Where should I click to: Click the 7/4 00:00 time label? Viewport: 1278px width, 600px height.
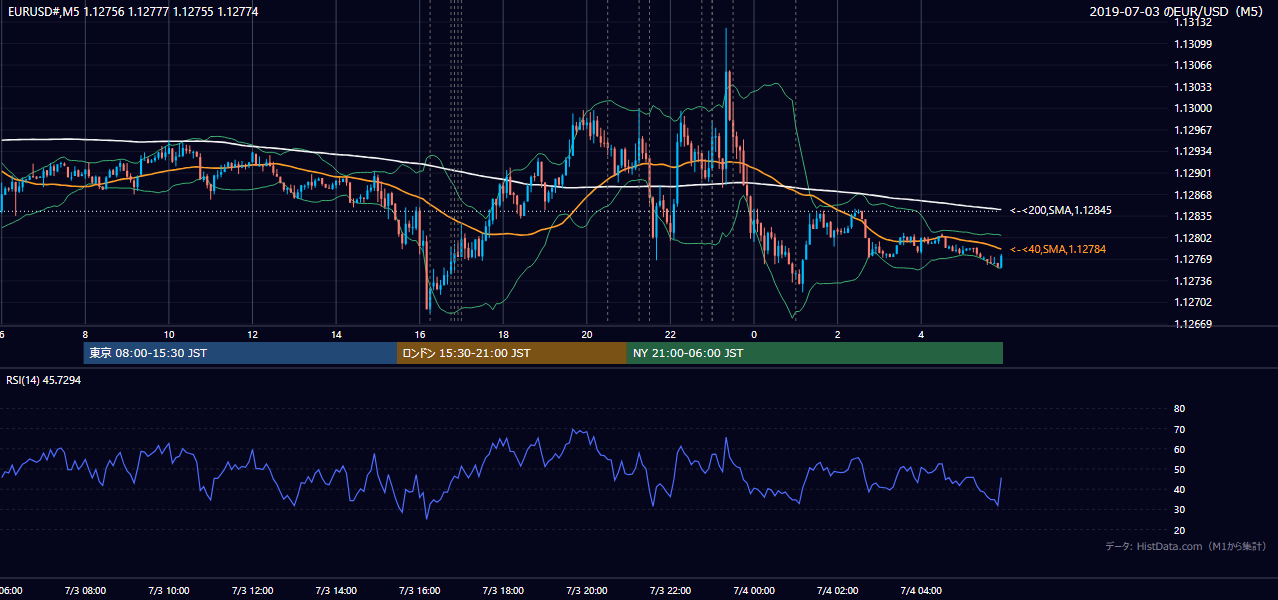coord(754,591)
